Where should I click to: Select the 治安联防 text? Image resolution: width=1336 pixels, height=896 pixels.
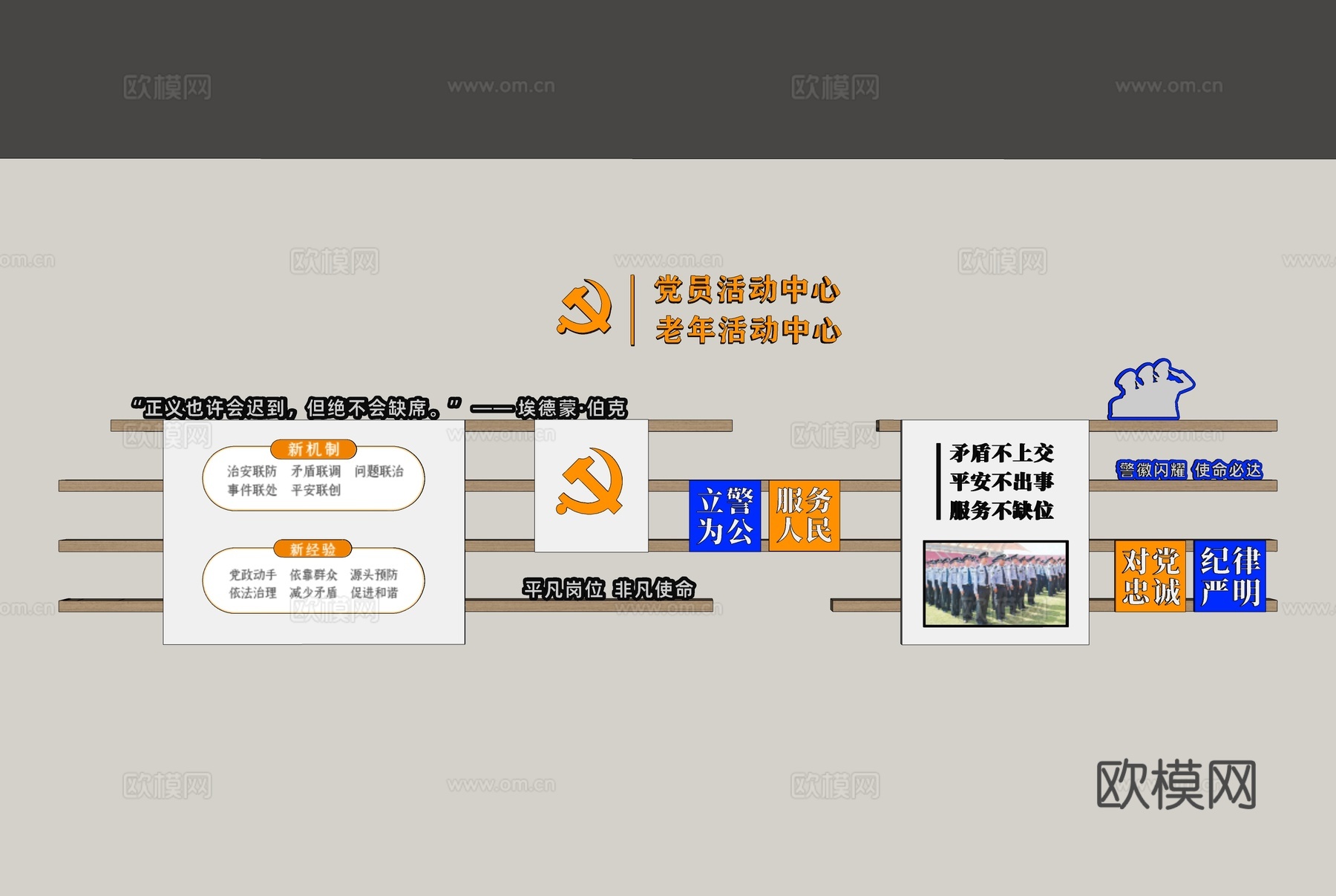tap(252, 471)
